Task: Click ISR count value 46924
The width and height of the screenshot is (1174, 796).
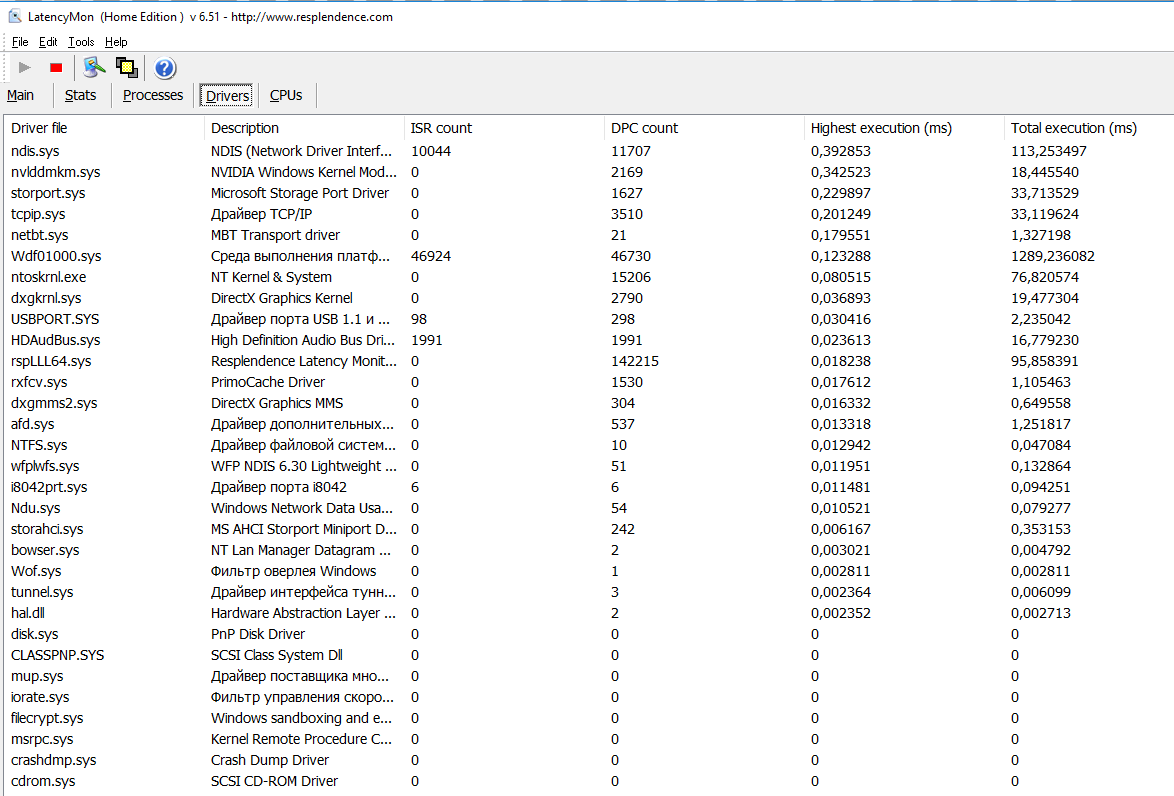Action: tap(431, 256)
